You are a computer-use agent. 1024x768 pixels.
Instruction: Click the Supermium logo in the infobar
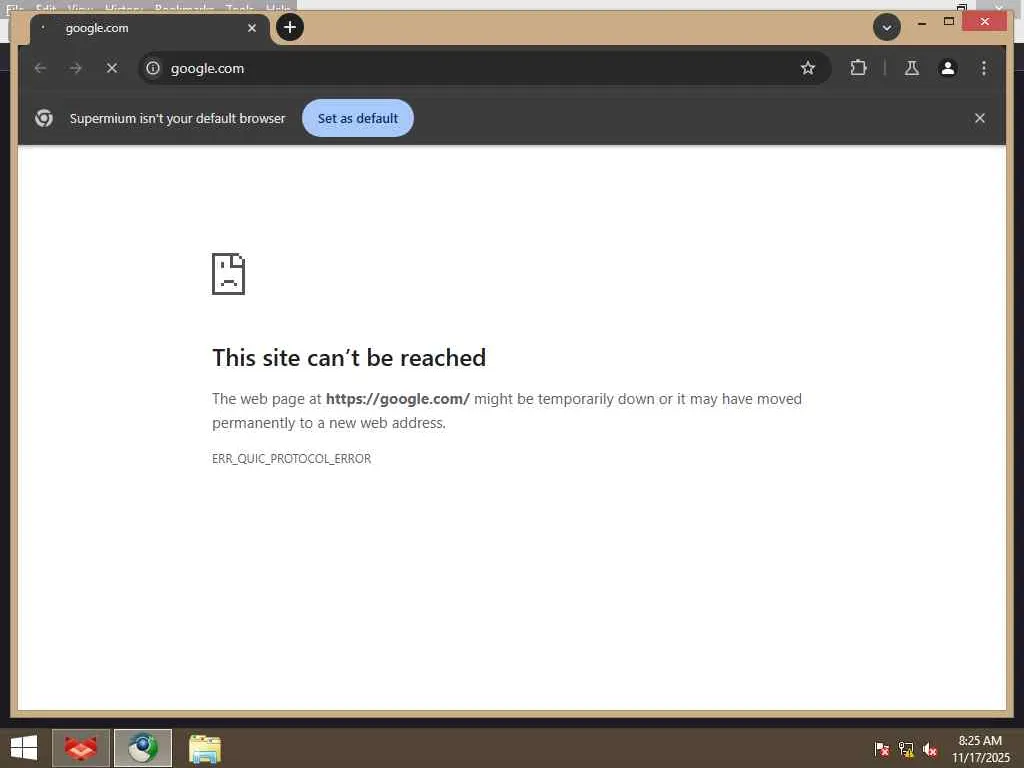(x=44, y=118)
